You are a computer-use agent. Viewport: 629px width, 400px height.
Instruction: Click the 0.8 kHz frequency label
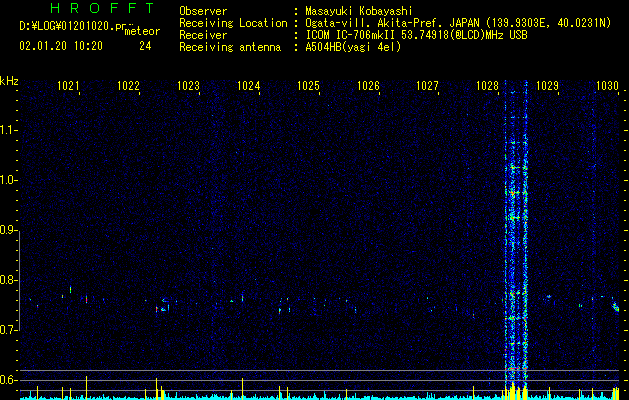(8, 280)
